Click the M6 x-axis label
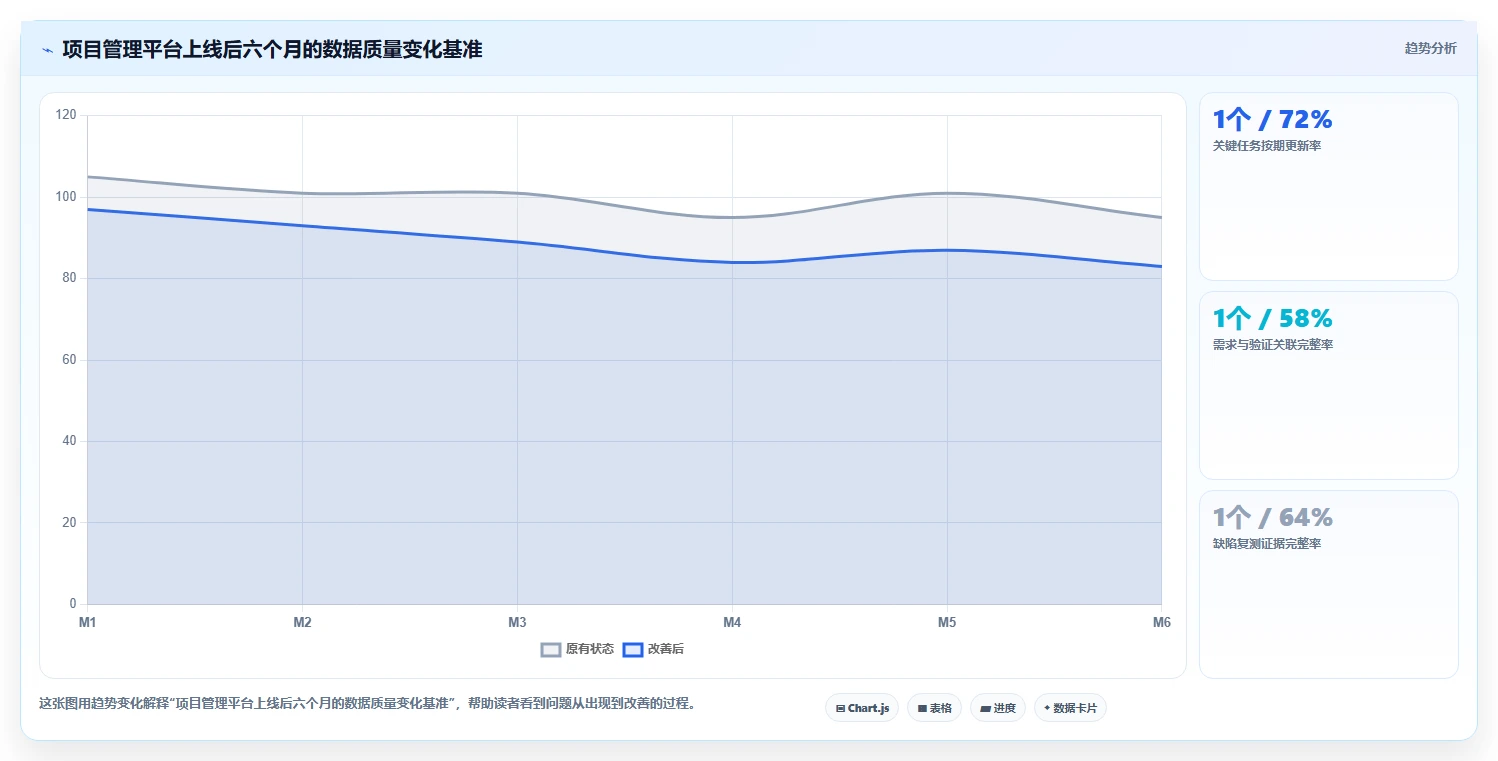1498x761 pixels. pos(1161,622)
